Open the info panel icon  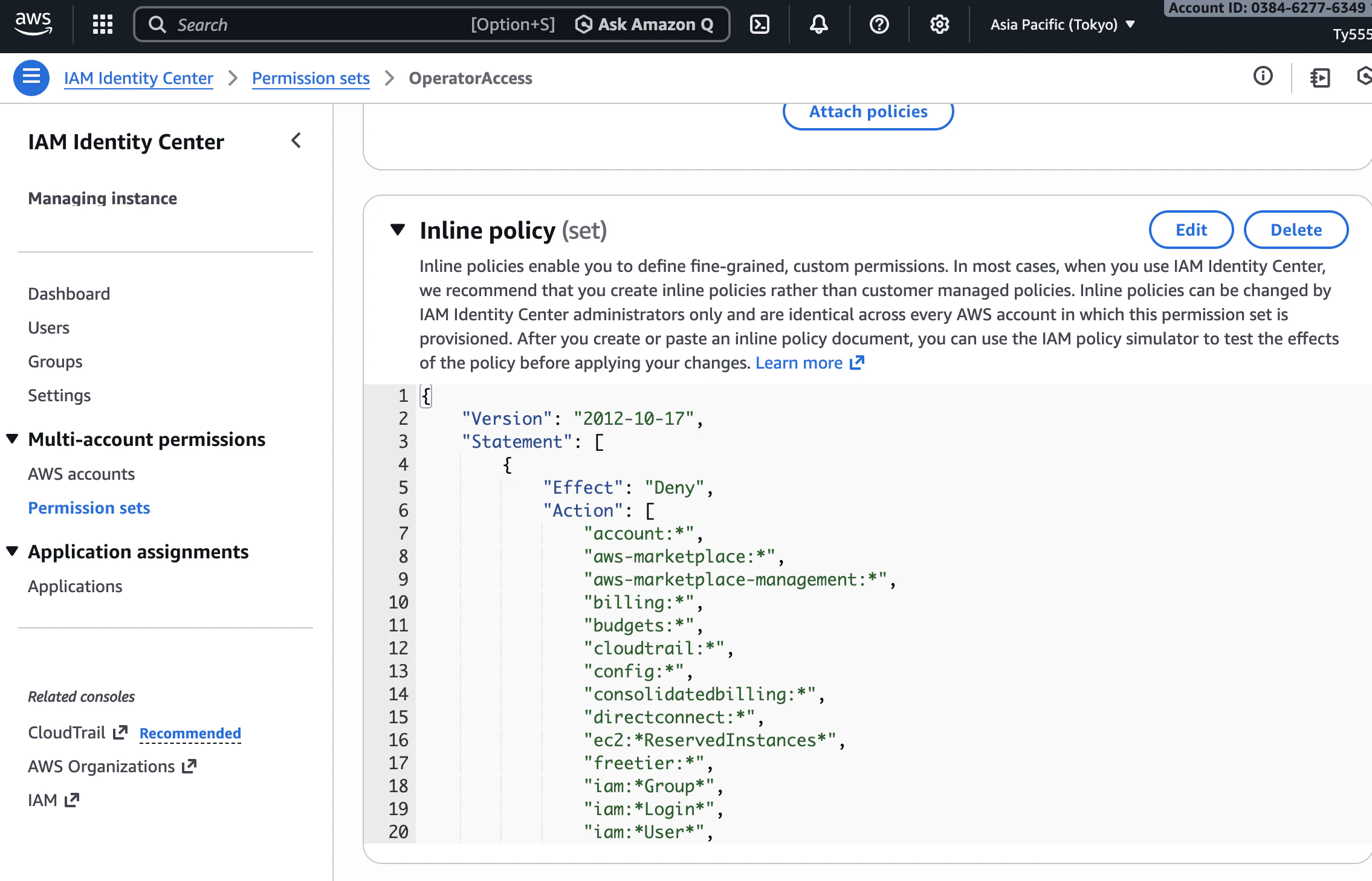pos(1263,76)
